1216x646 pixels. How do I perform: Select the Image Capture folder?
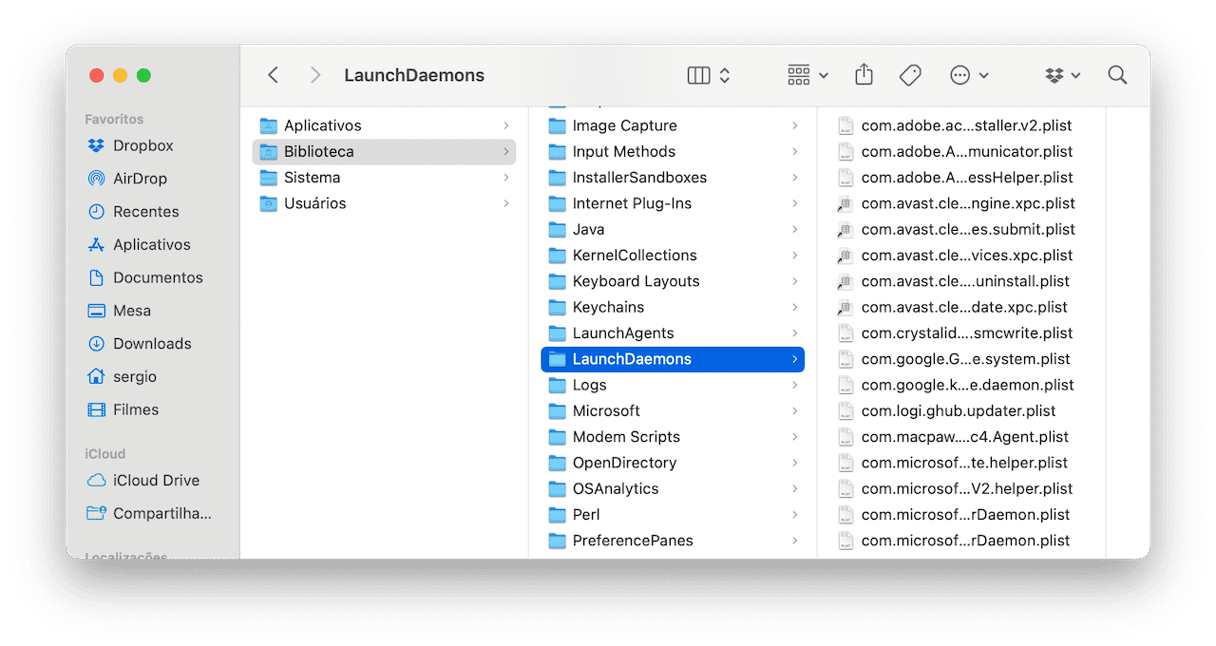673,125
